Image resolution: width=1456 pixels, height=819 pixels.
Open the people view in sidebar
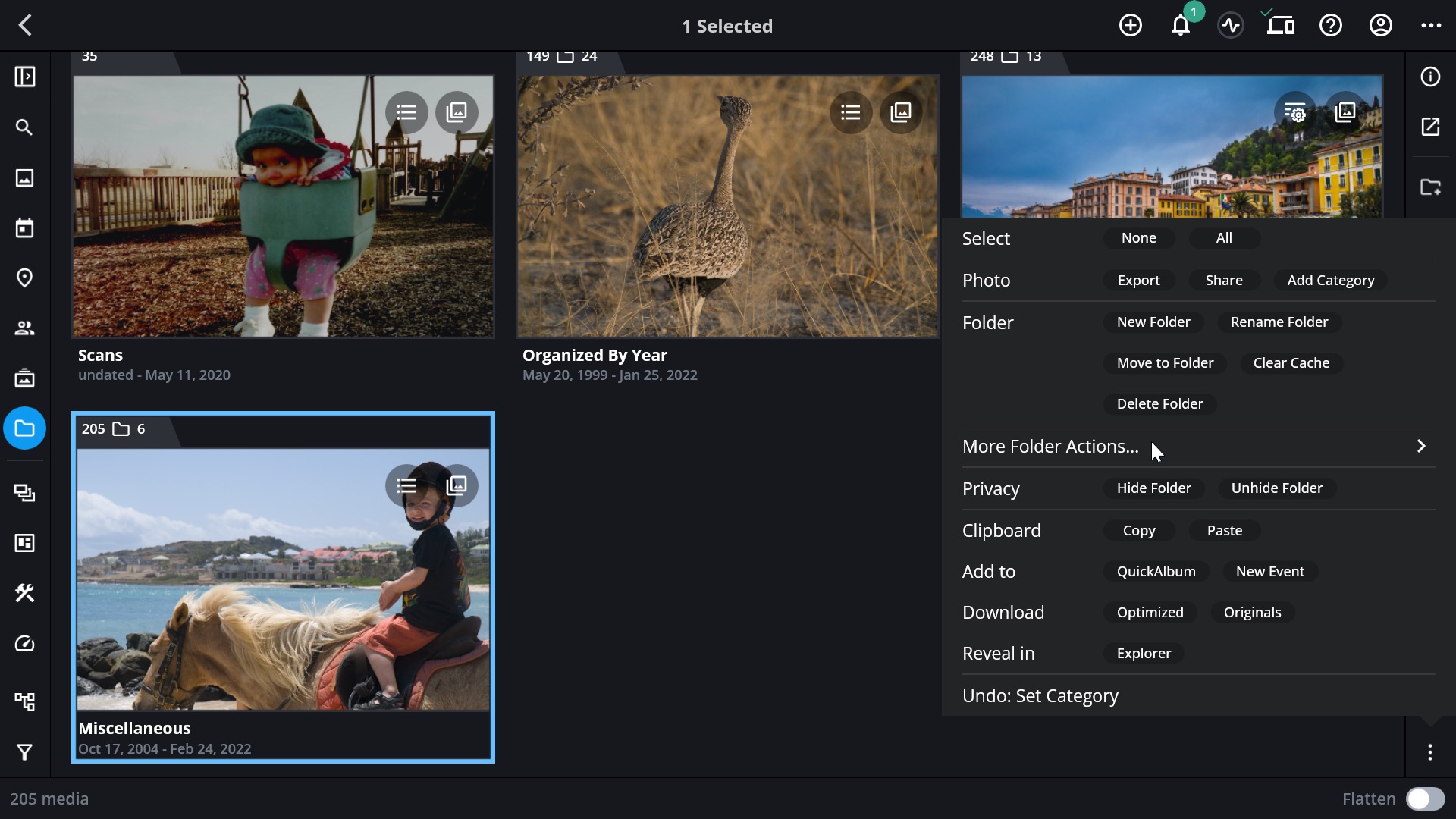pos(24,328)
